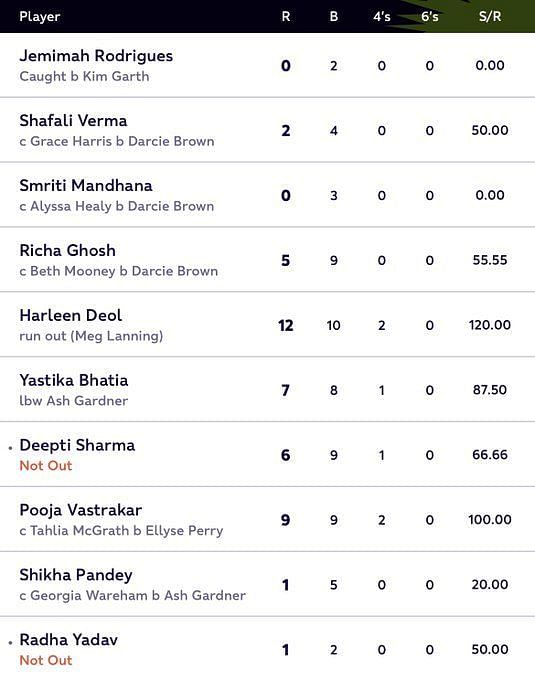
Task: Sort by the S/R column header
Action: (490, 16)
